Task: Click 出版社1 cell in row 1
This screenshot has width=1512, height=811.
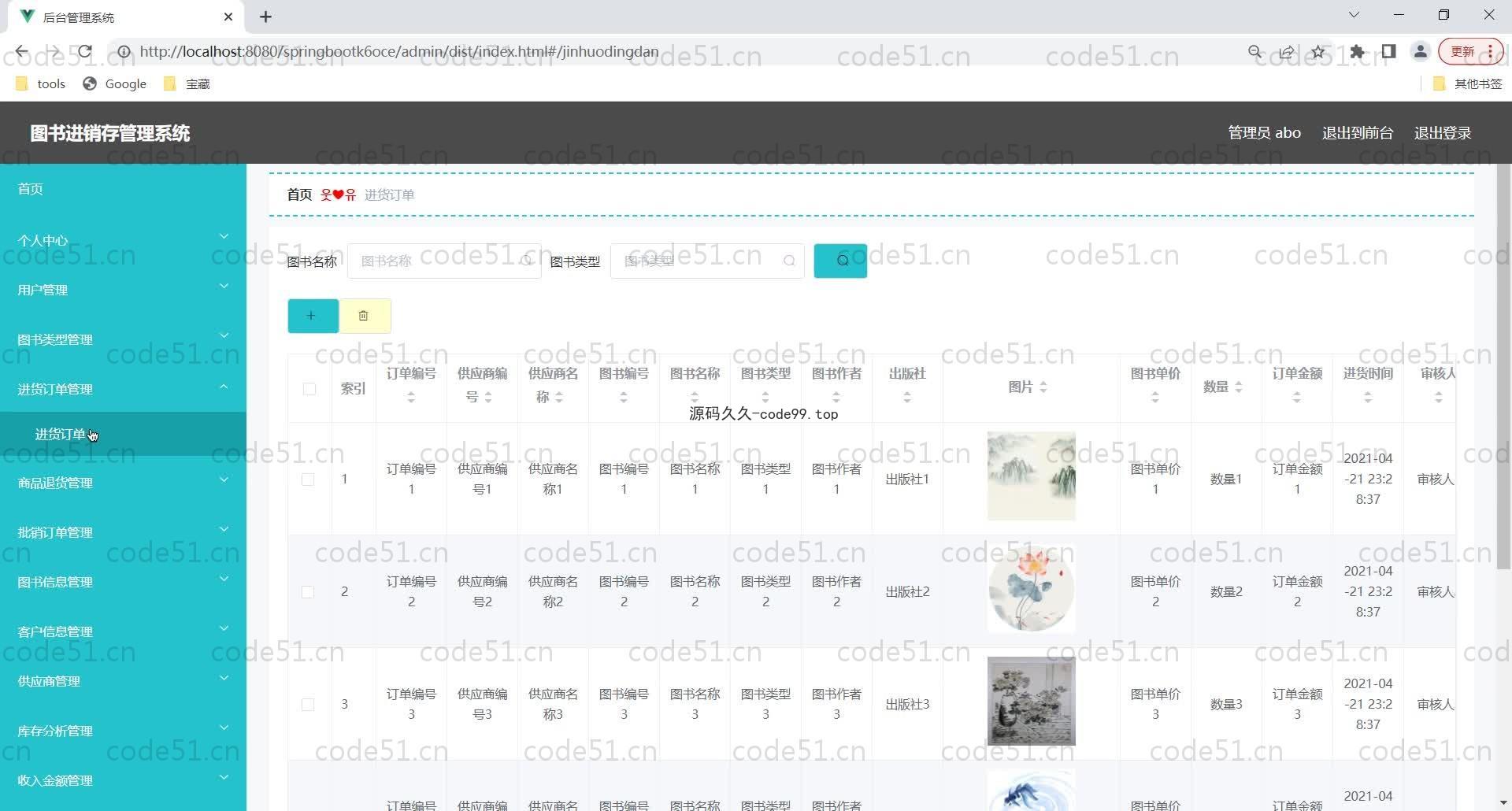Action: pos(907,480)
